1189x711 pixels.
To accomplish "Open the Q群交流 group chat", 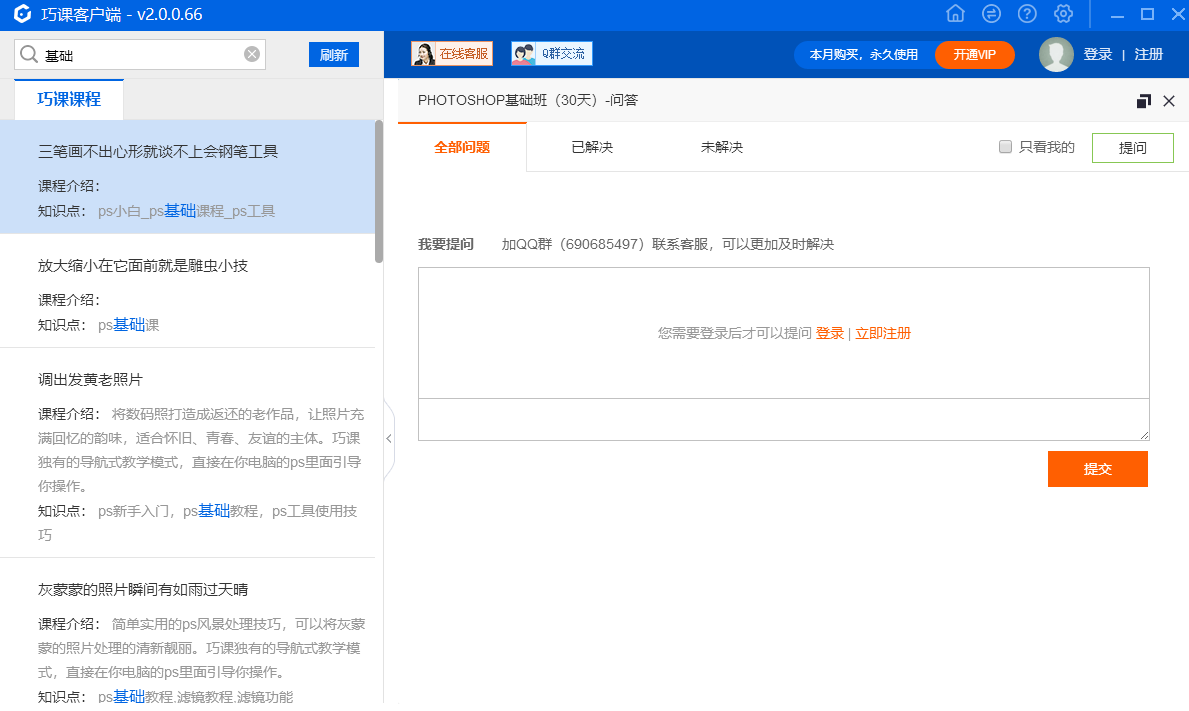I will click(x=551, y=53).
